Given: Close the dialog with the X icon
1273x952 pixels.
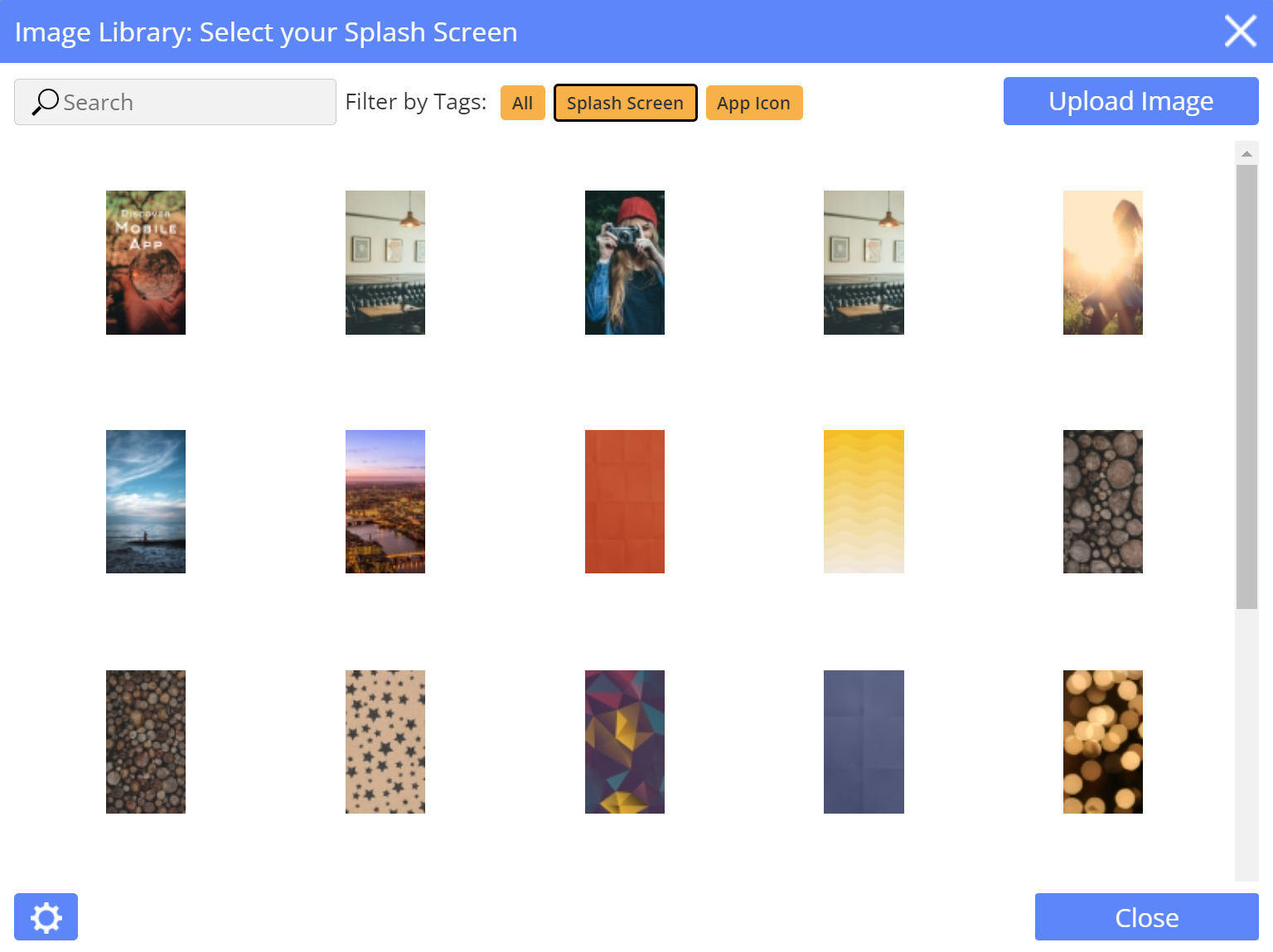Looking at the screenshot, I should pyautogui.click(x=1240, y=31).
